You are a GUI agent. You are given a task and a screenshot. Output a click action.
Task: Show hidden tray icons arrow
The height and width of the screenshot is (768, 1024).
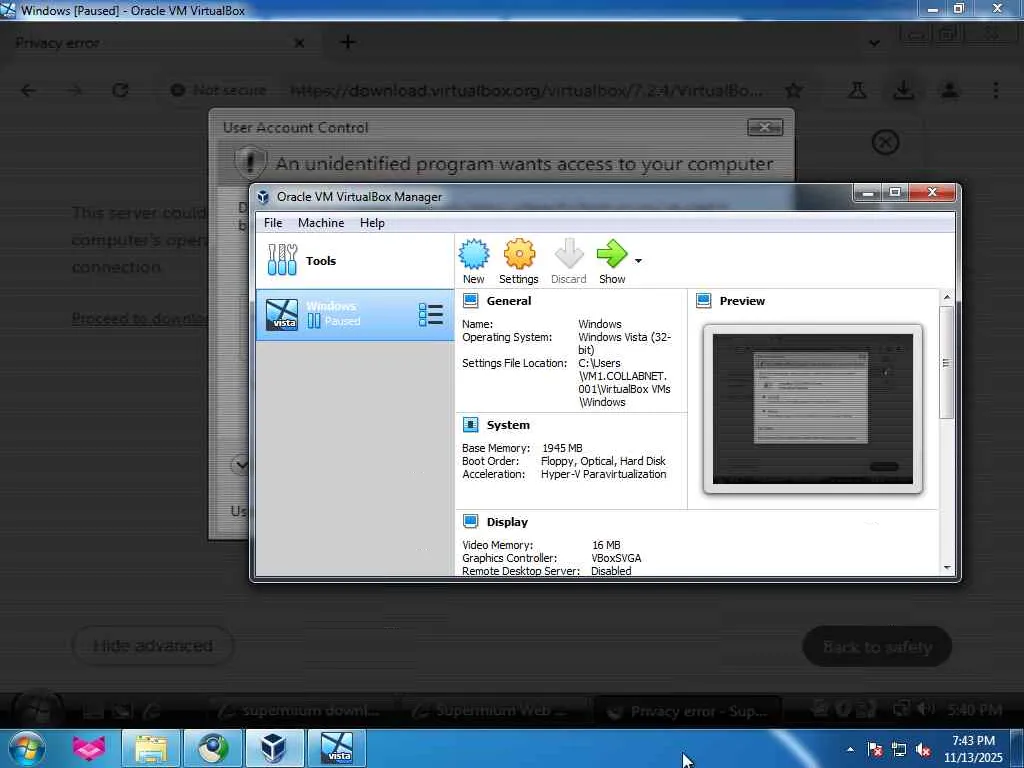(x=850, y=749)
